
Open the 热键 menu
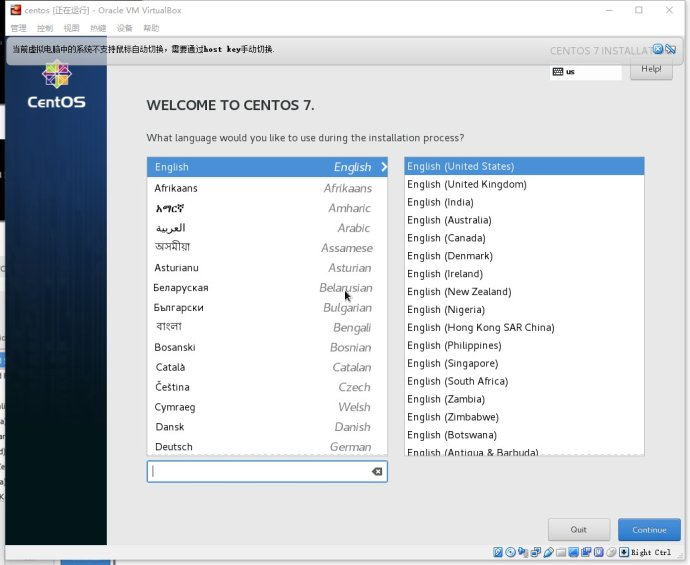click(x=98, y=28)
